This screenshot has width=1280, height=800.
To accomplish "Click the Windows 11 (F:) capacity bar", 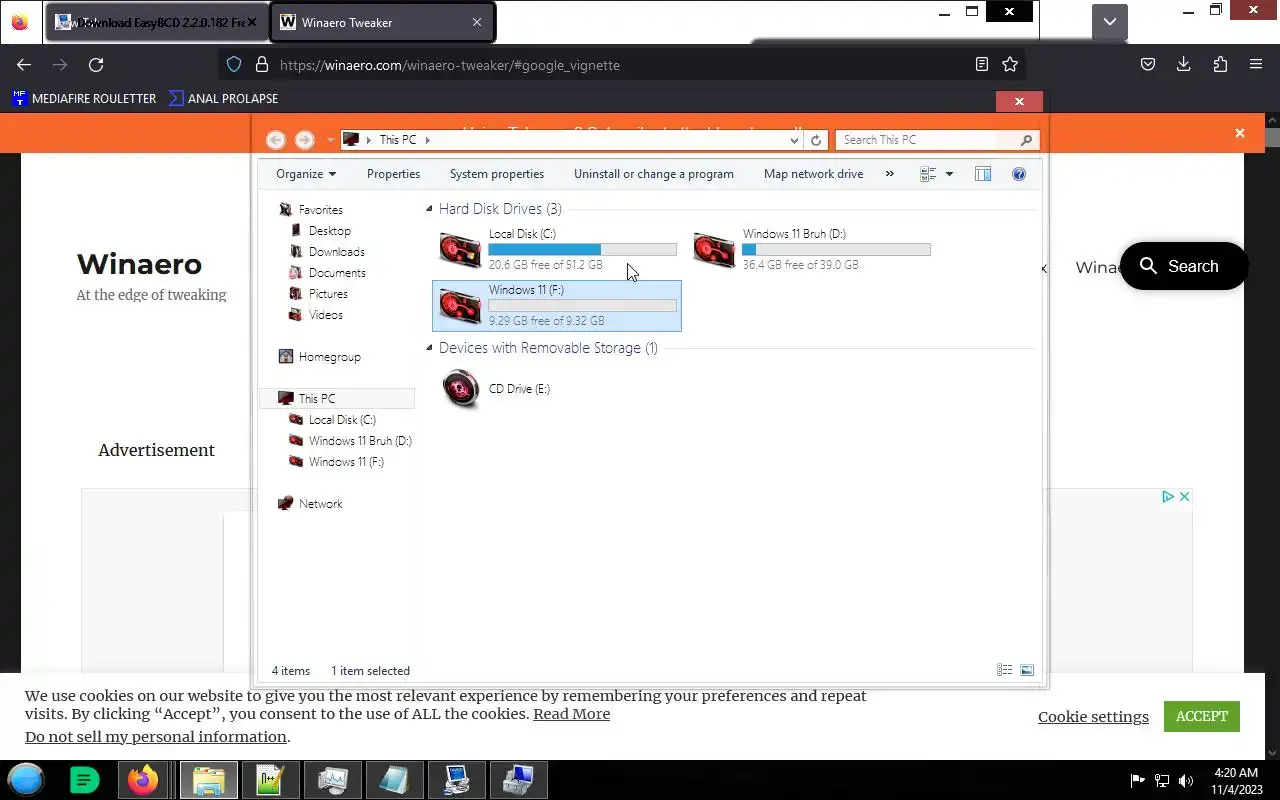I will tap(582, 305).
